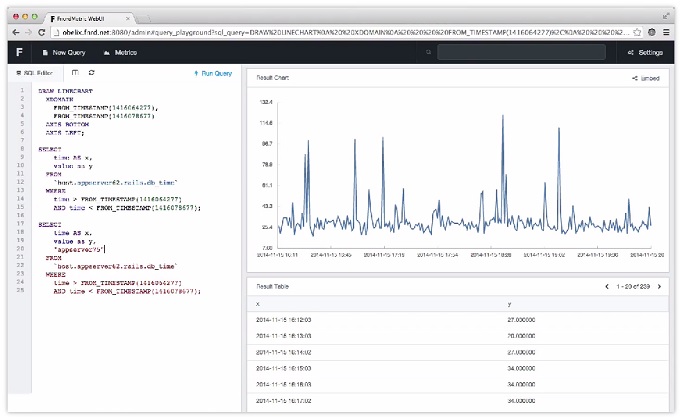Image resolution: width=682 pixels, height=419 pixels.
Task: Click the FnordMetric F logo
Action: click(18, 52)
